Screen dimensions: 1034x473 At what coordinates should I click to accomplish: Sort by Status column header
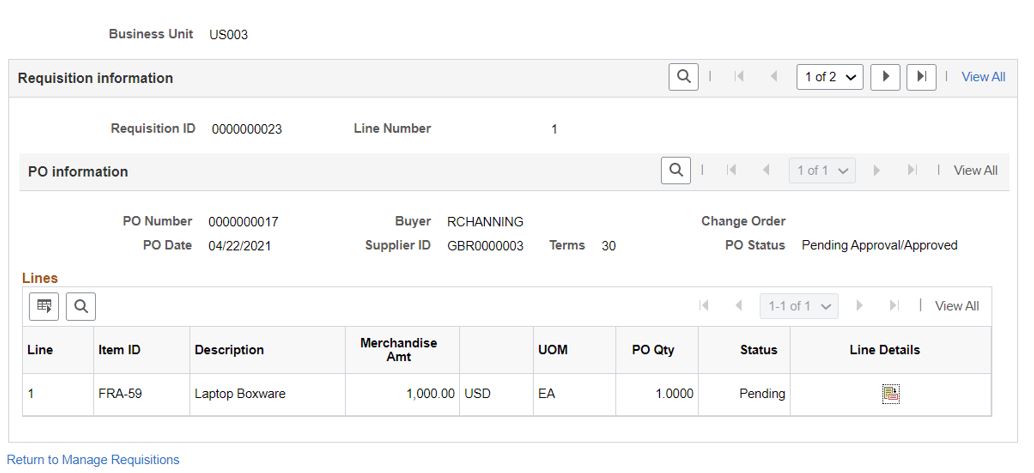click(758, 350)
